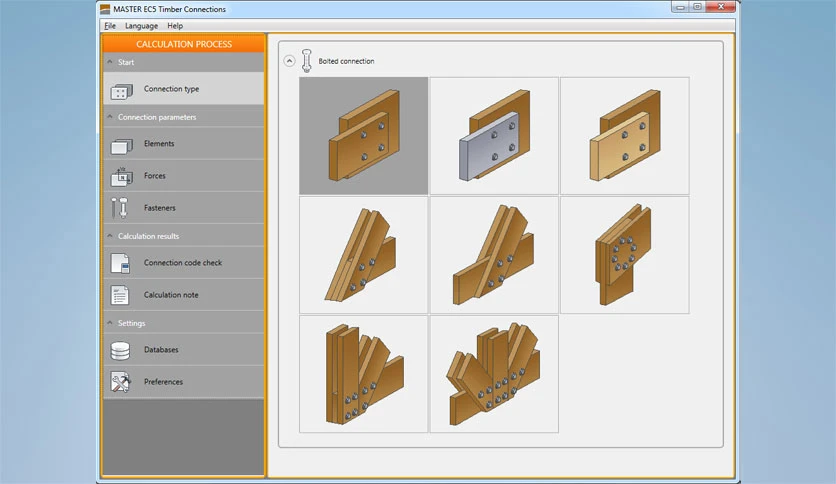Collapse the Bolted connection group

289,61
